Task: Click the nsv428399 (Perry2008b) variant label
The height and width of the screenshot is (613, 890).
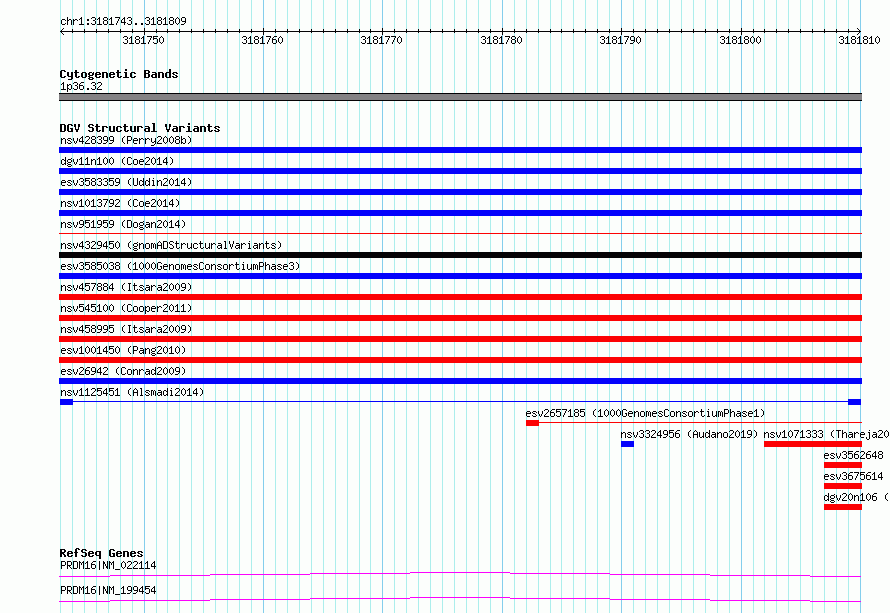Action: 126,140
